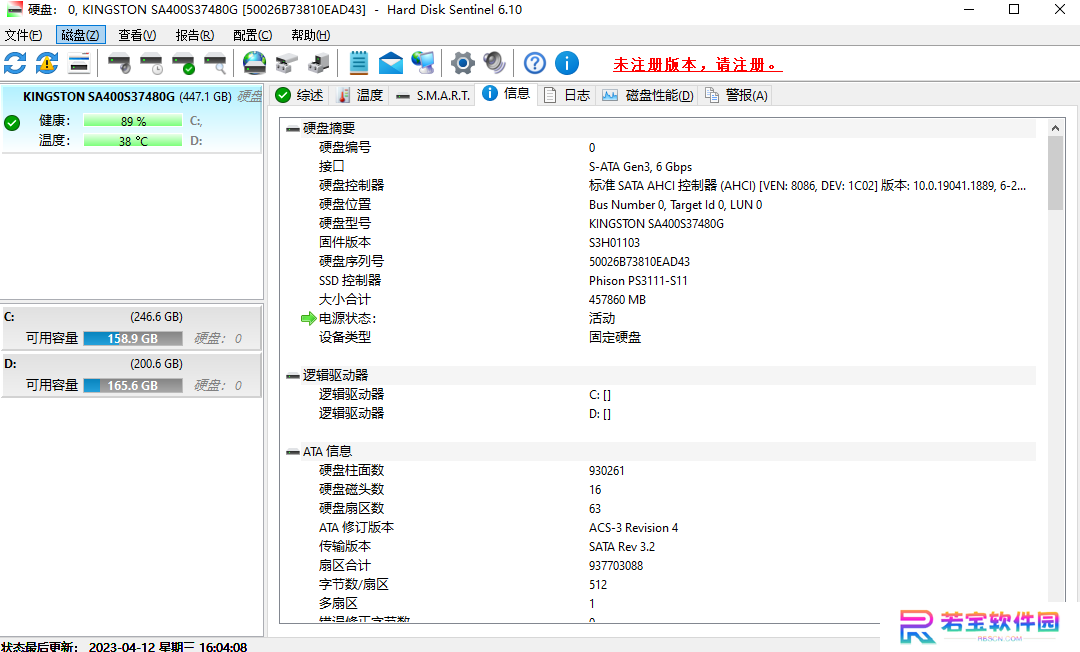Click the blue question mark help icon

(x=534, y=63)
